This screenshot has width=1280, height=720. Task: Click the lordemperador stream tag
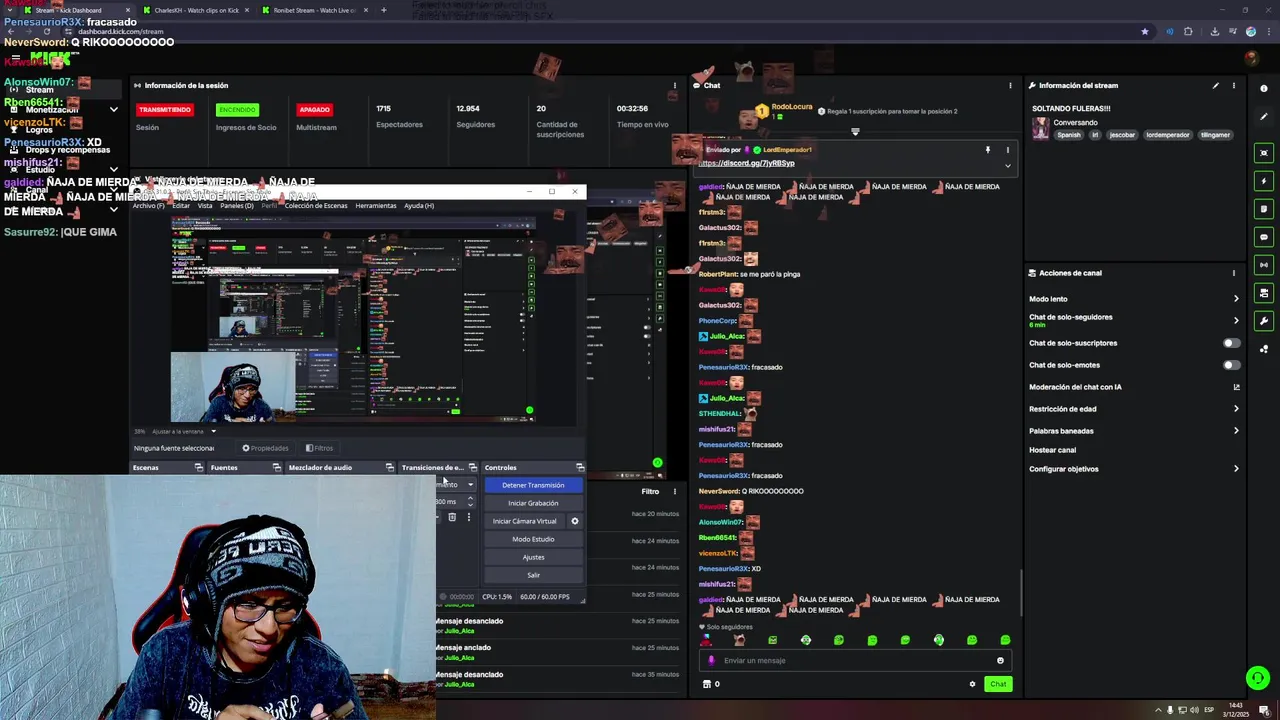coord(1168,135)
